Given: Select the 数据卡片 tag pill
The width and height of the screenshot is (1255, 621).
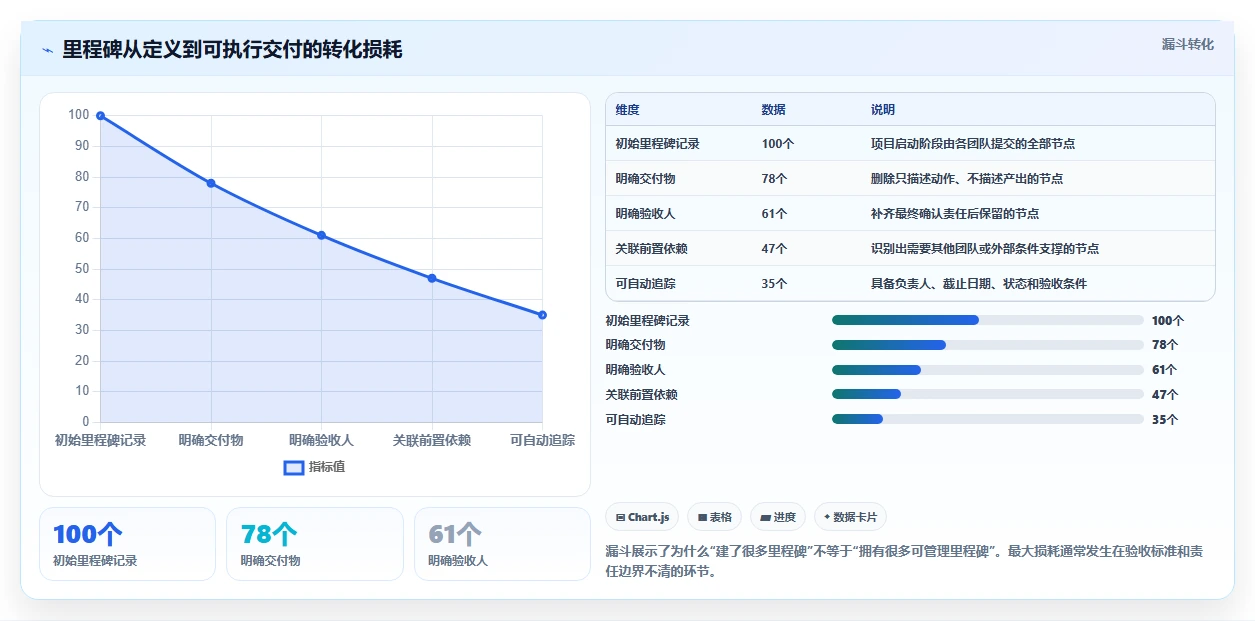Looking at the screenshot, I should point(850,517).
